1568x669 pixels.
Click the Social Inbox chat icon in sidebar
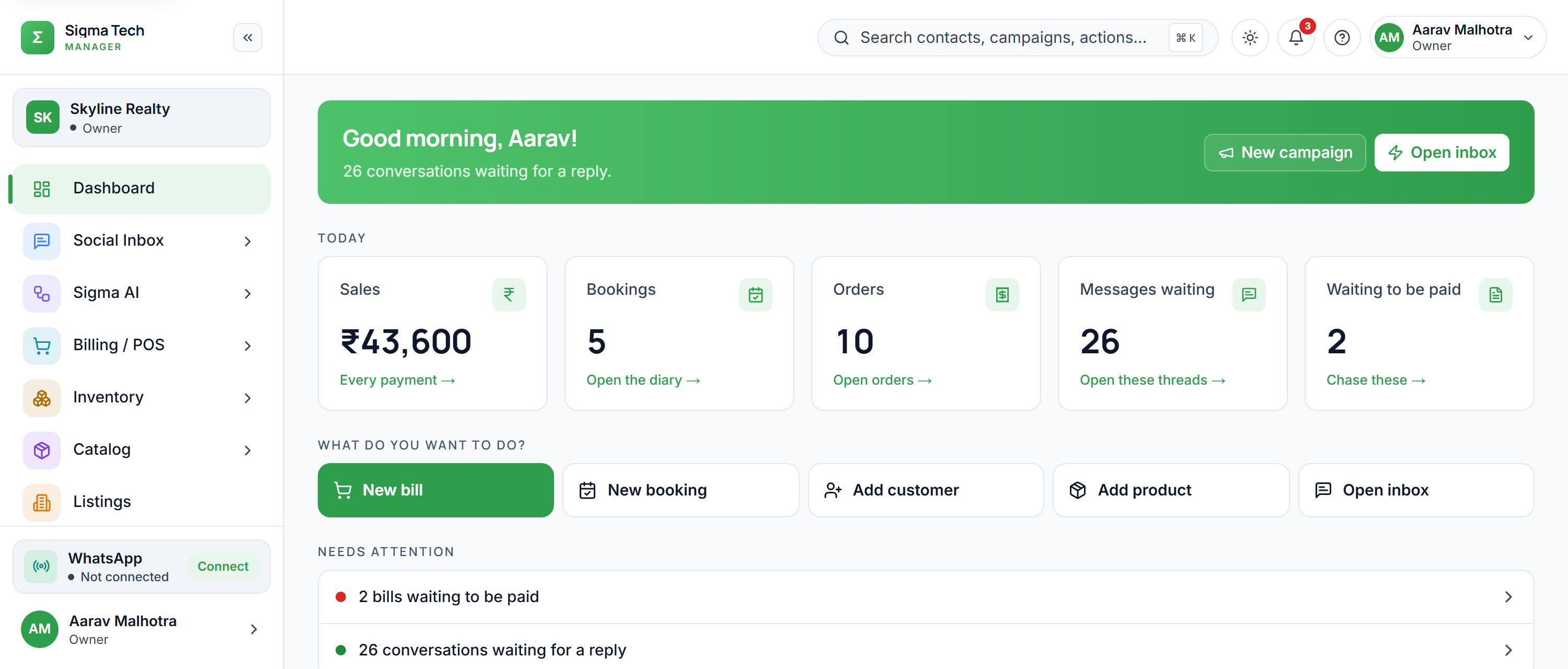click(41, 241)
